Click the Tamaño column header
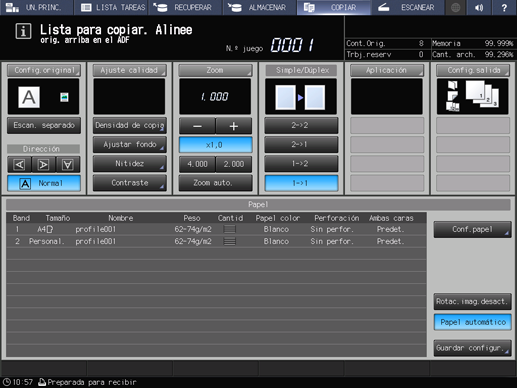 58,218
